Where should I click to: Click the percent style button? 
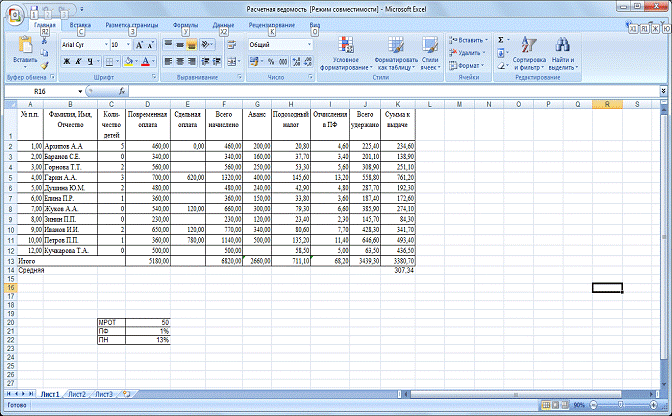(x=272, y=61)
